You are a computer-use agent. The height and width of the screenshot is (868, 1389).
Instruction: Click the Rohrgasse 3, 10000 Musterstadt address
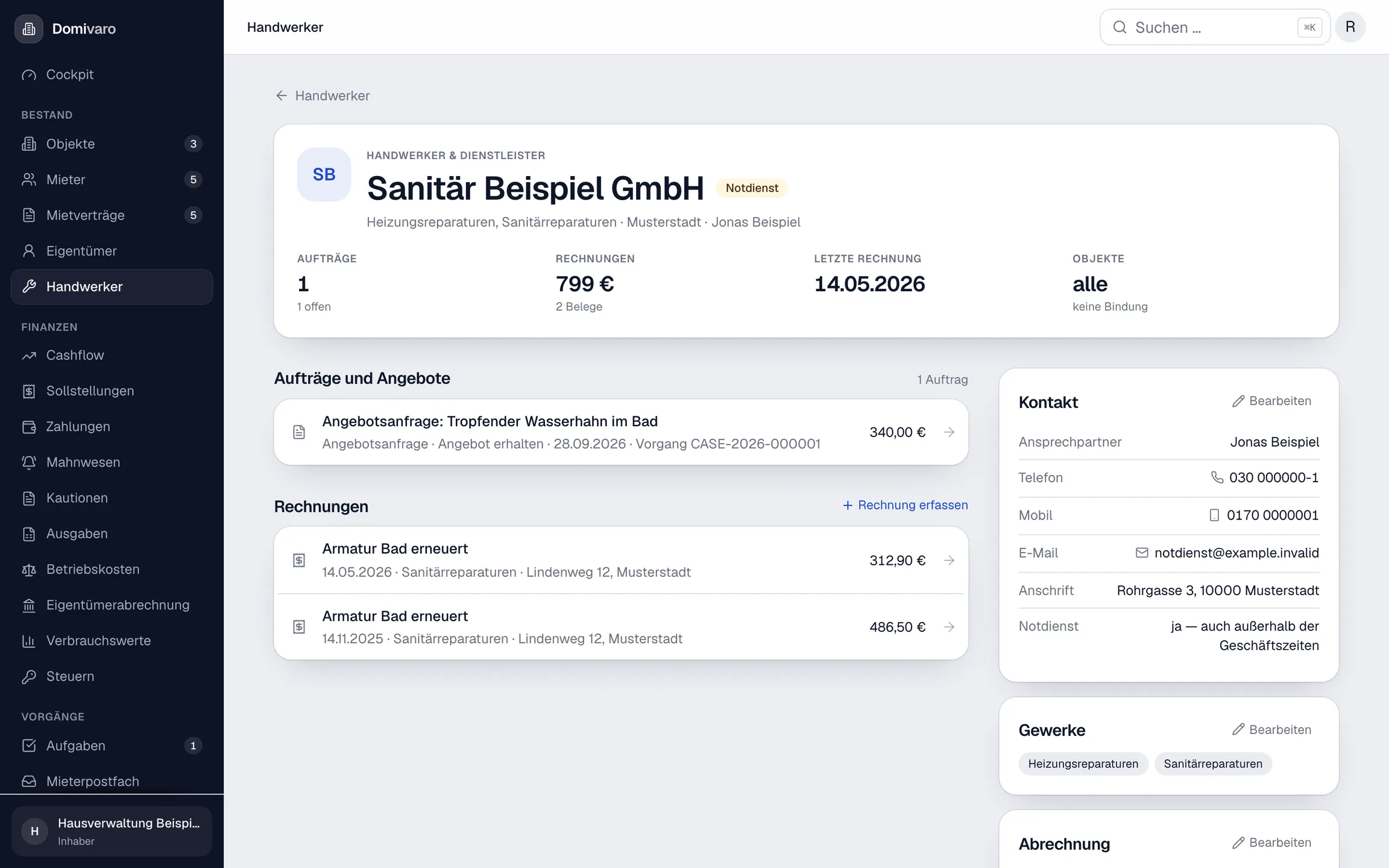[1218, 591]
